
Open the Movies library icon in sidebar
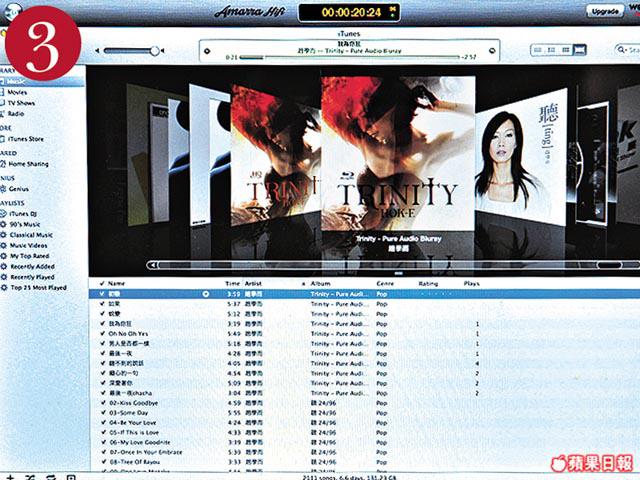[3, 90]
